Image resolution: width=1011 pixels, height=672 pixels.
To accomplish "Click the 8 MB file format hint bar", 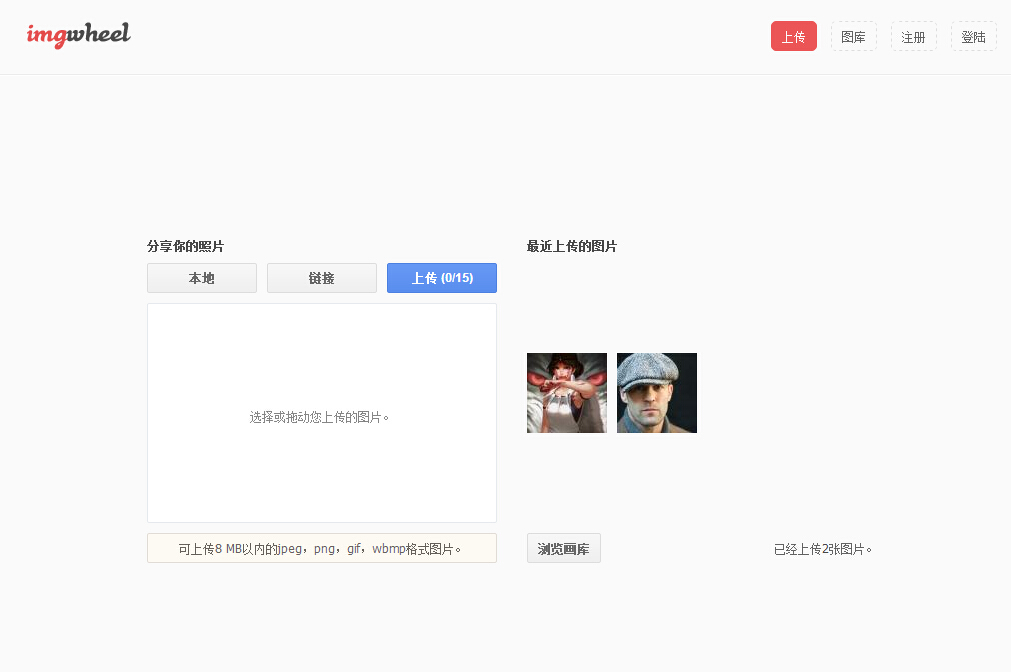I will coord(322,548).
